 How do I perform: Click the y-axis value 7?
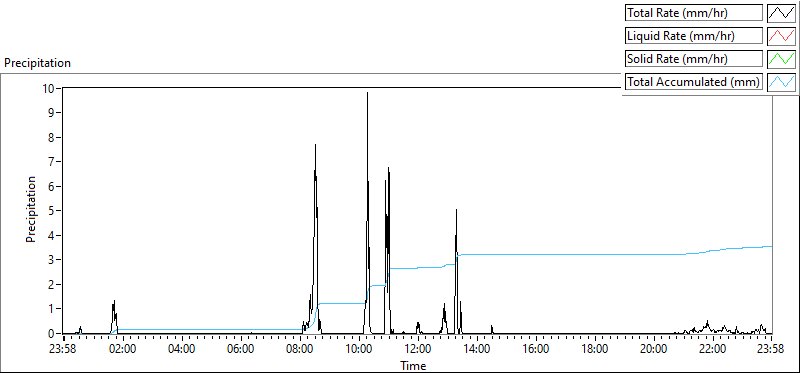51,162
